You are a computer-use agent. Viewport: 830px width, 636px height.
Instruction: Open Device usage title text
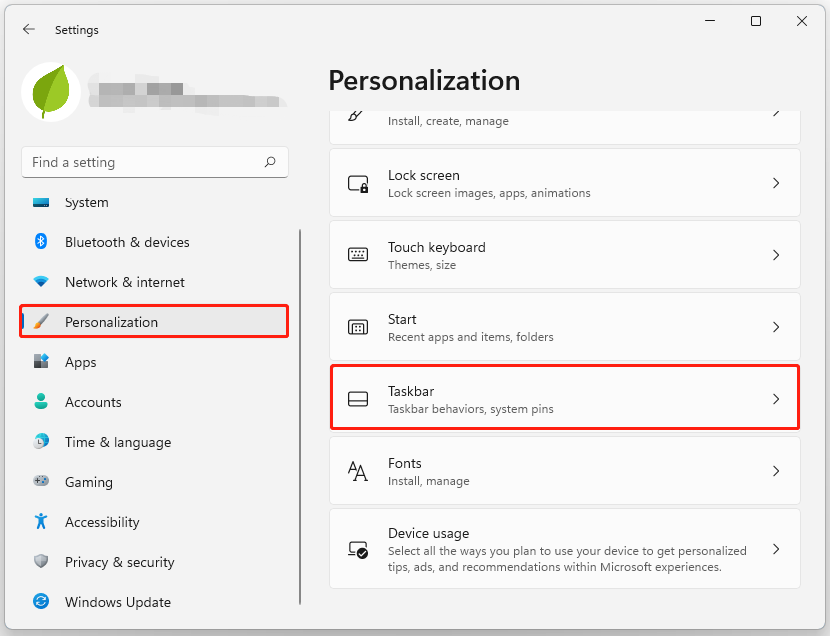(428, 533)
